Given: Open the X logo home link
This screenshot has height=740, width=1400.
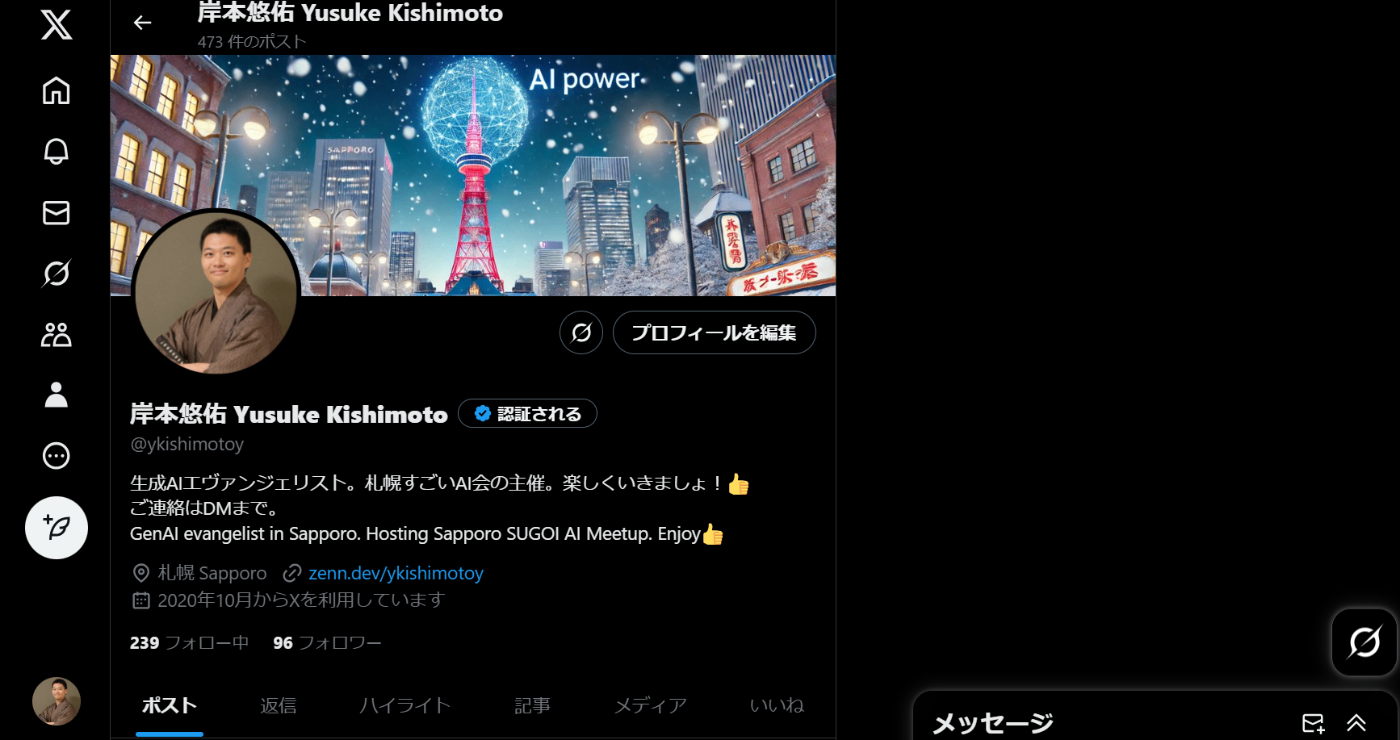Looking at the screenshot, I should [56, 25].
